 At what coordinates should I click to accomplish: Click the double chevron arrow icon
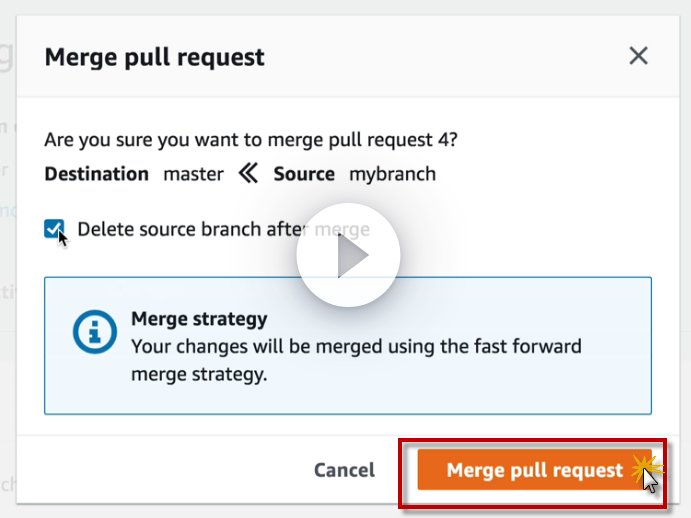coord(248,174)
